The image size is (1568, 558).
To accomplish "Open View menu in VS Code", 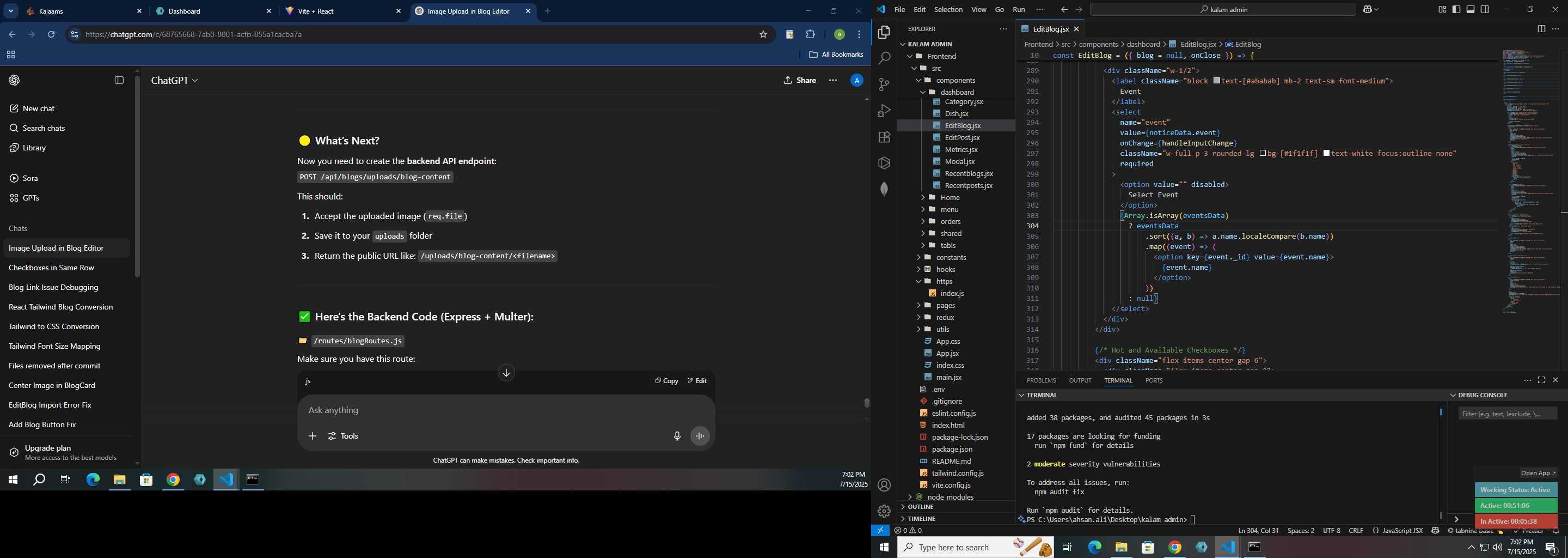I will (979, 10).
